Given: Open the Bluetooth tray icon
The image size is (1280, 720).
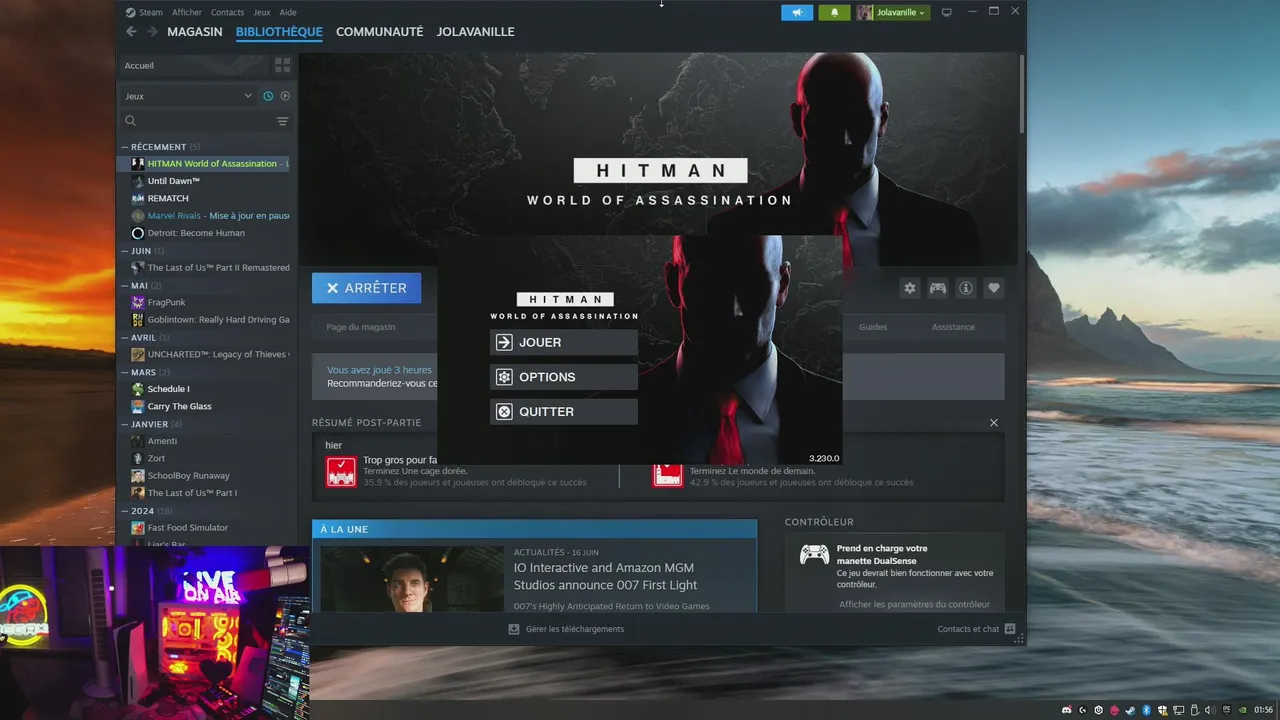Looking at the screenshot, I should pos(1147,710).
